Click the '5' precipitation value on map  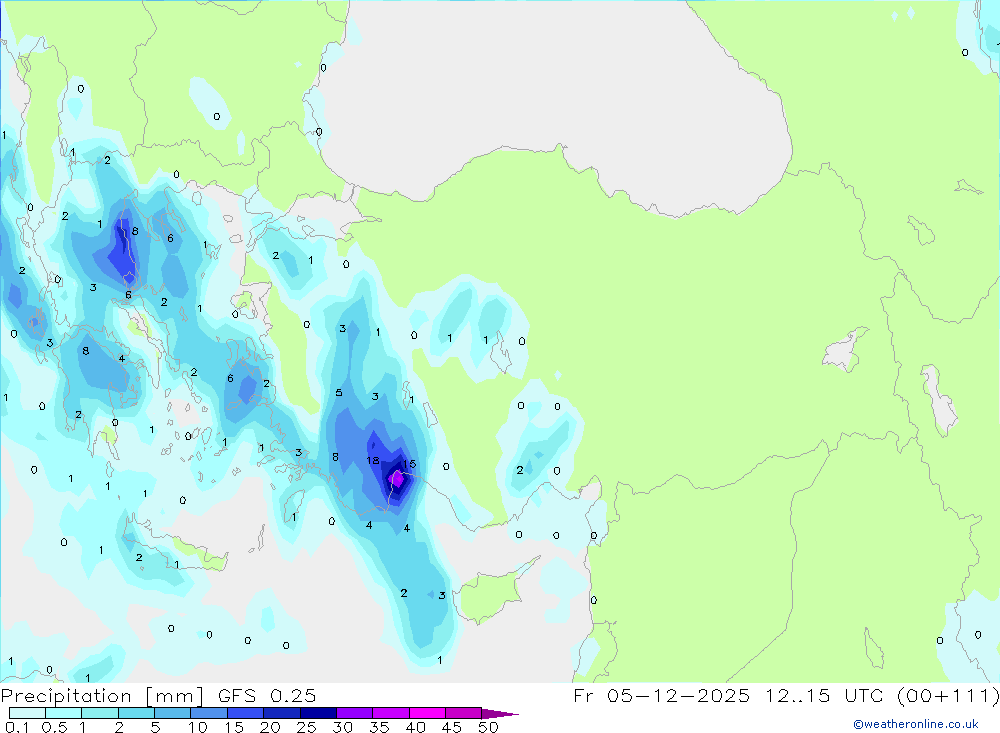point(339,392)
